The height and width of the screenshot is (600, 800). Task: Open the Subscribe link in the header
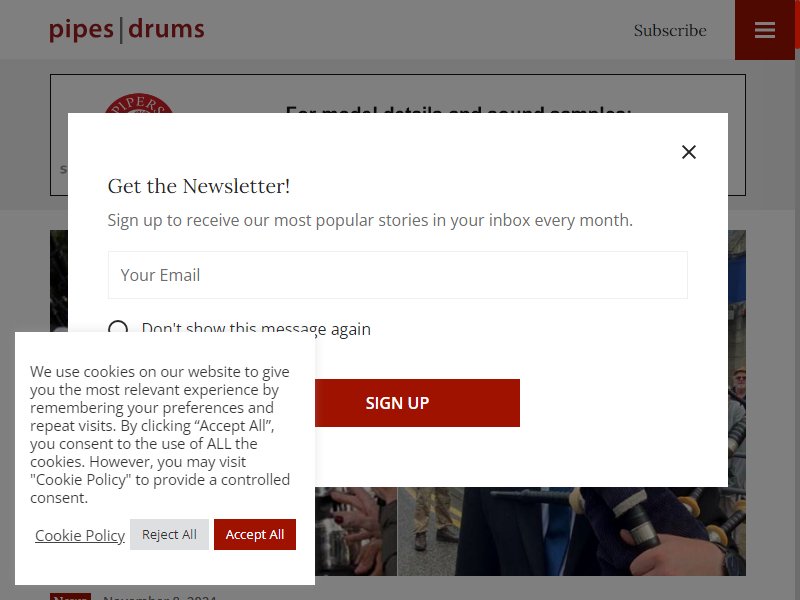pos(670,30)
